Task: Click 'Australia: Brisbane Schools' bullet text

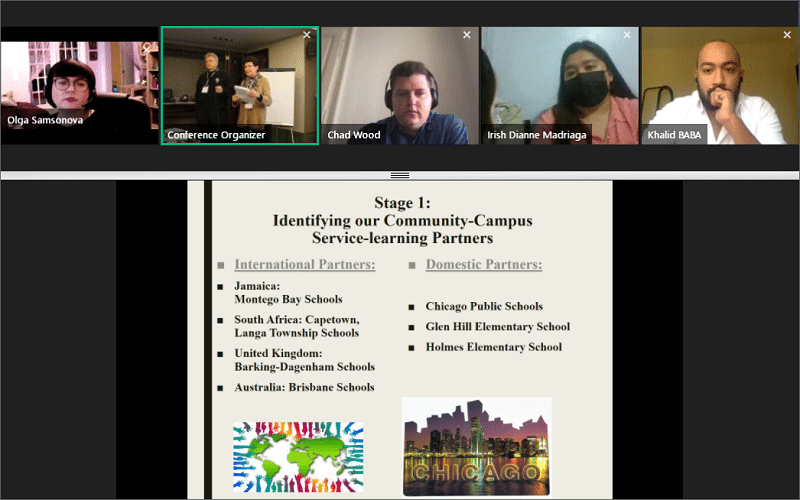Action: tap(304, 387)
